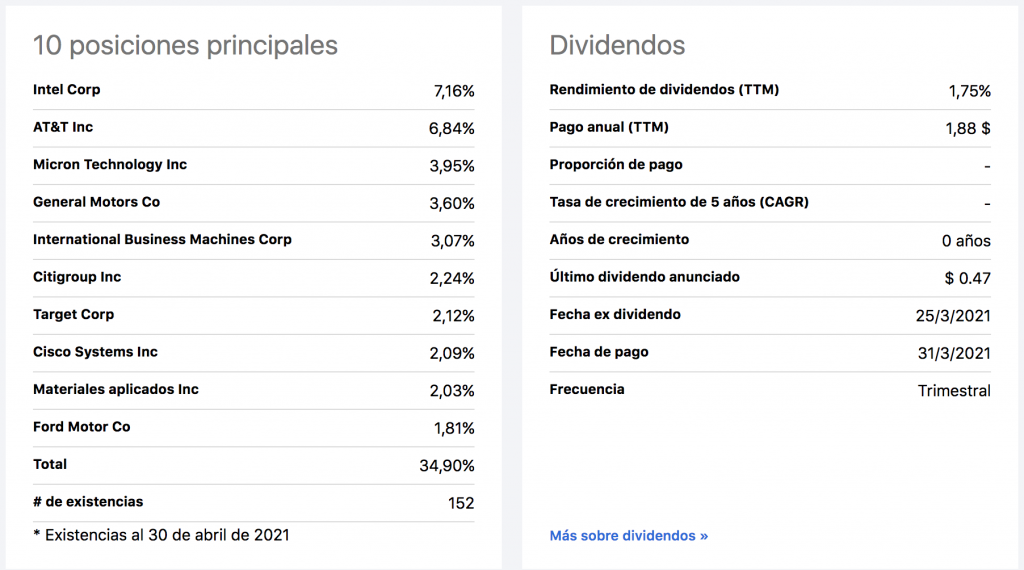Select the AT&T Inc holding
This screenshot has width=1024, height=570.
[x=63, y=127]
